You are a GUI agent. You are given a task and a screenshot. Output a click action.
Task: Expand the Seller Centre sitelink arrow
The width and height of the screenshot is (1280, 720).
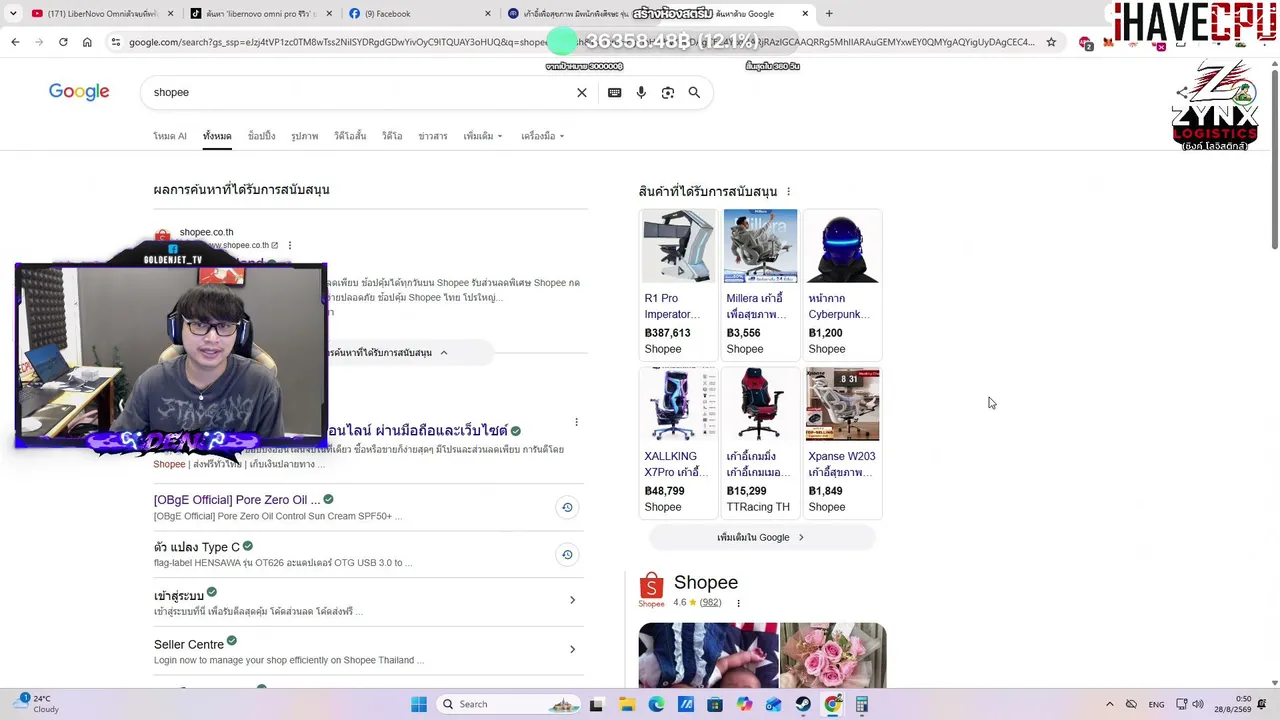pos(572,649)
